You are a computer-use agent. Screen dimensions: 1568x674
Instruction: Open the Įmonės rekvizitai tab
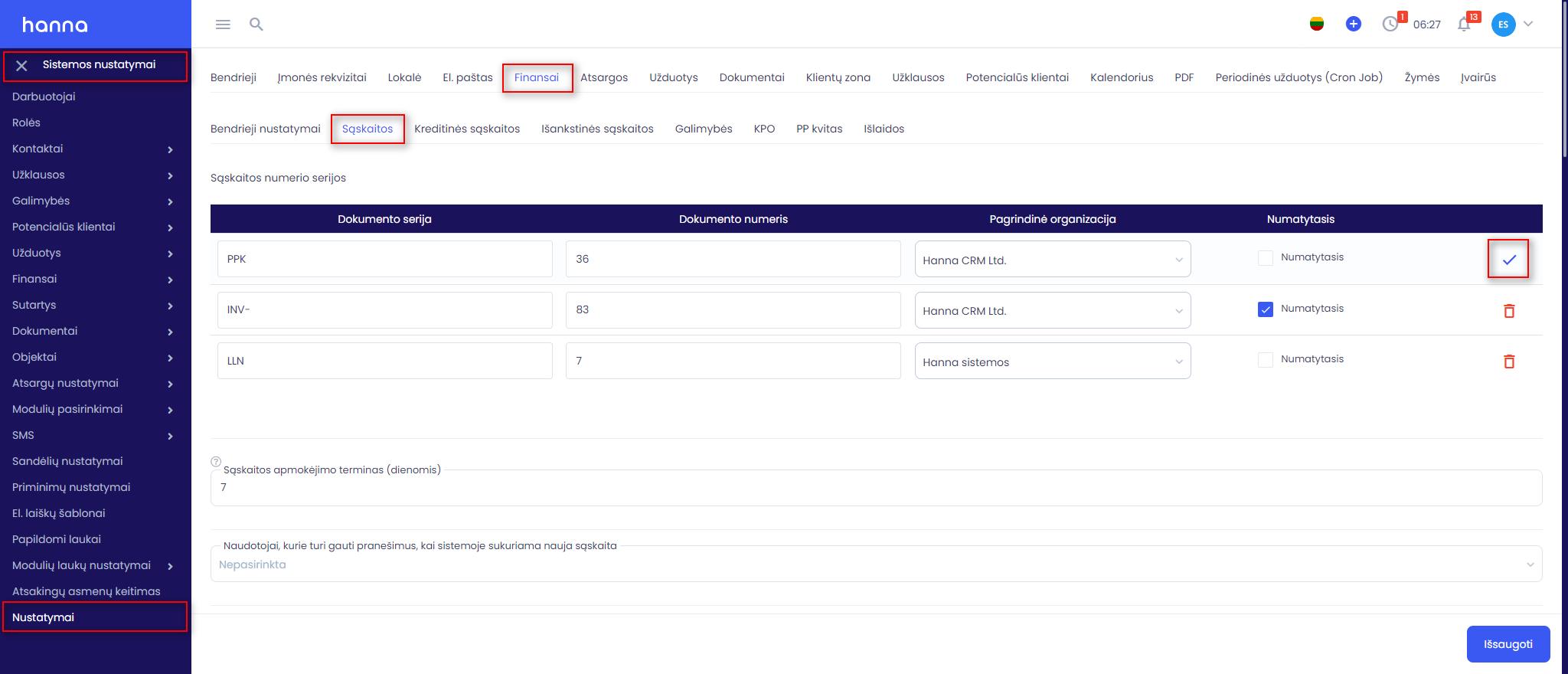322,77
